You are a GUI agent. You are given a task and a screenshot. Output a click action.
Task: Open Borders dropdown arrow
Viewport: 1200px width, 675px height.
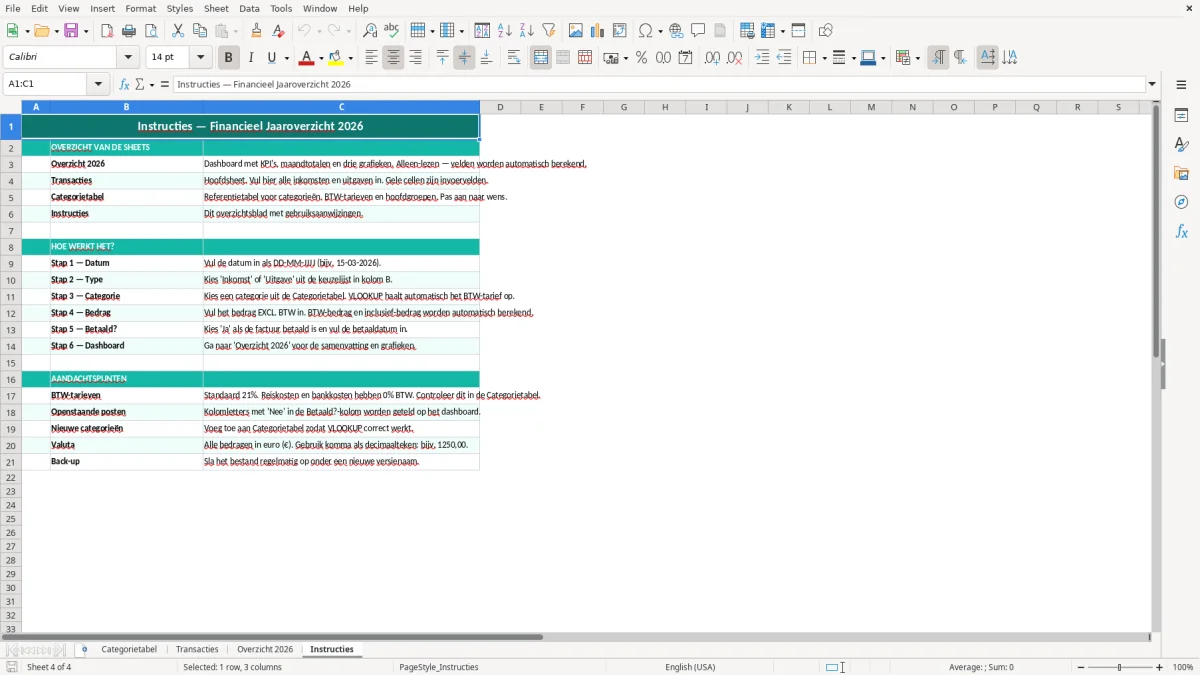(x=823, y=58)
